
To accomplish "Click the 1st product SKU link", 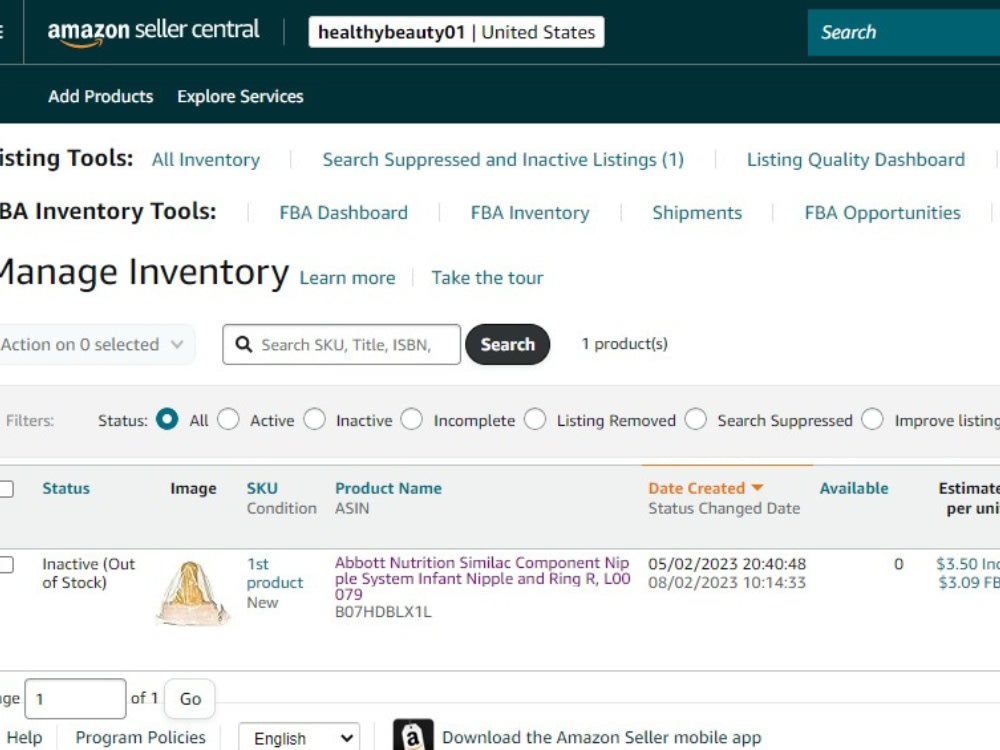I will tap(274, 573).
